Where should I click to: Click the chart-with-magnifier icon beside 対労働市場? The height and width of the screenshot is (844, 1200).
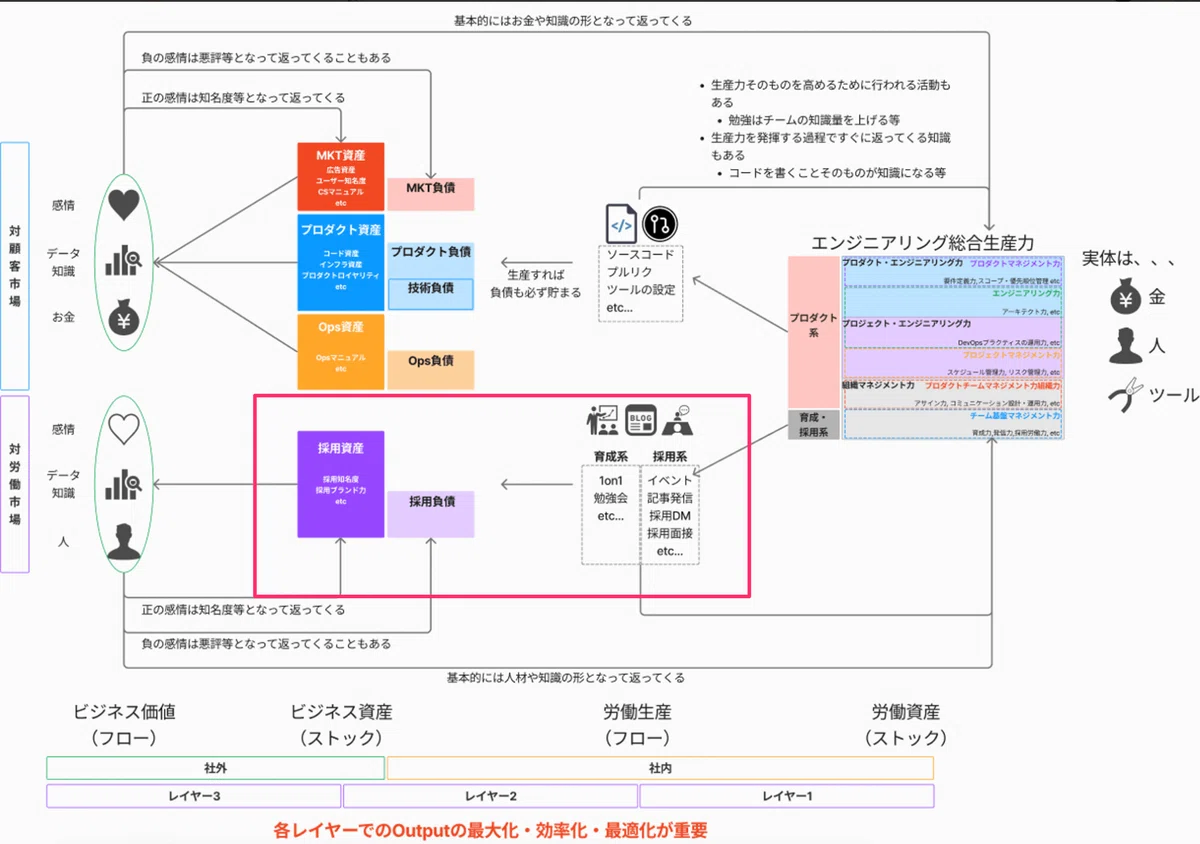point(123,484)
